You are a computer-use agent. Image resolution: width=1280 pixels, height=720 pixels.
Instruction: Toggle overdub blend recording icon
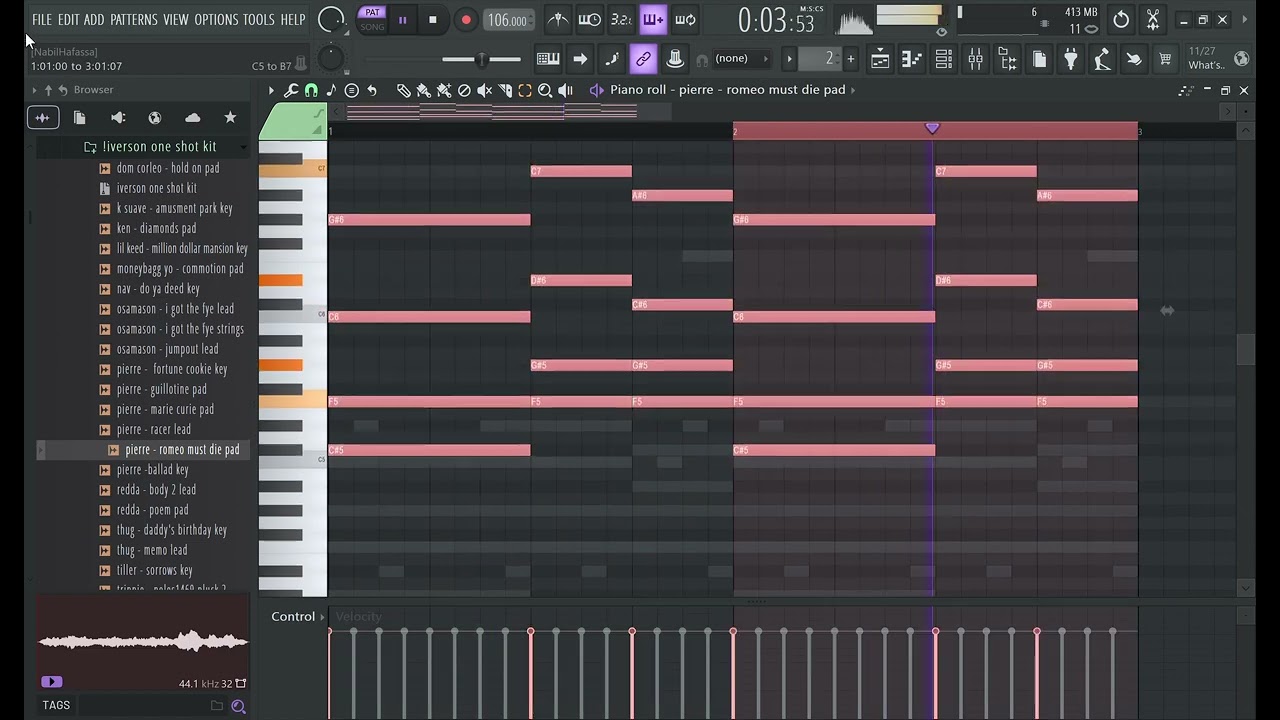tap(653, 19)
